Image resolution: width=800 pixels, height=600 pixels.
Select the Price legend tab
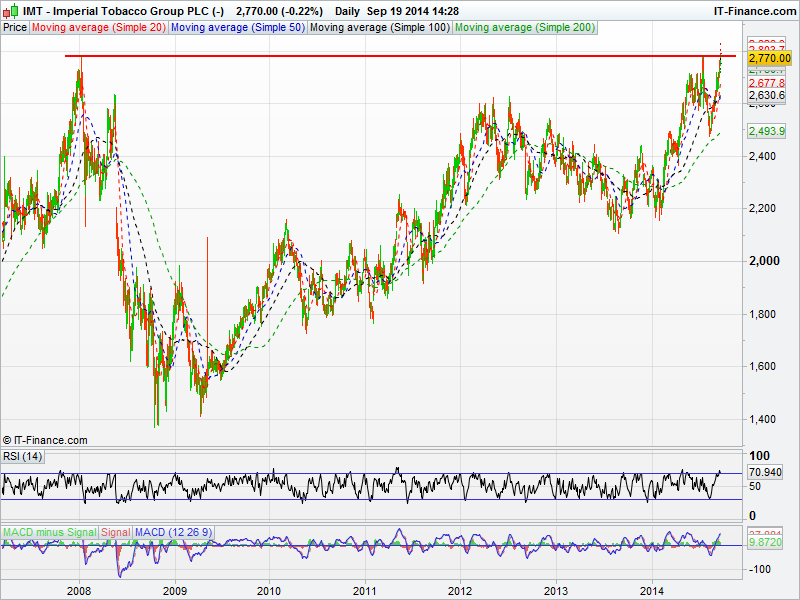(x=15, y=27)
